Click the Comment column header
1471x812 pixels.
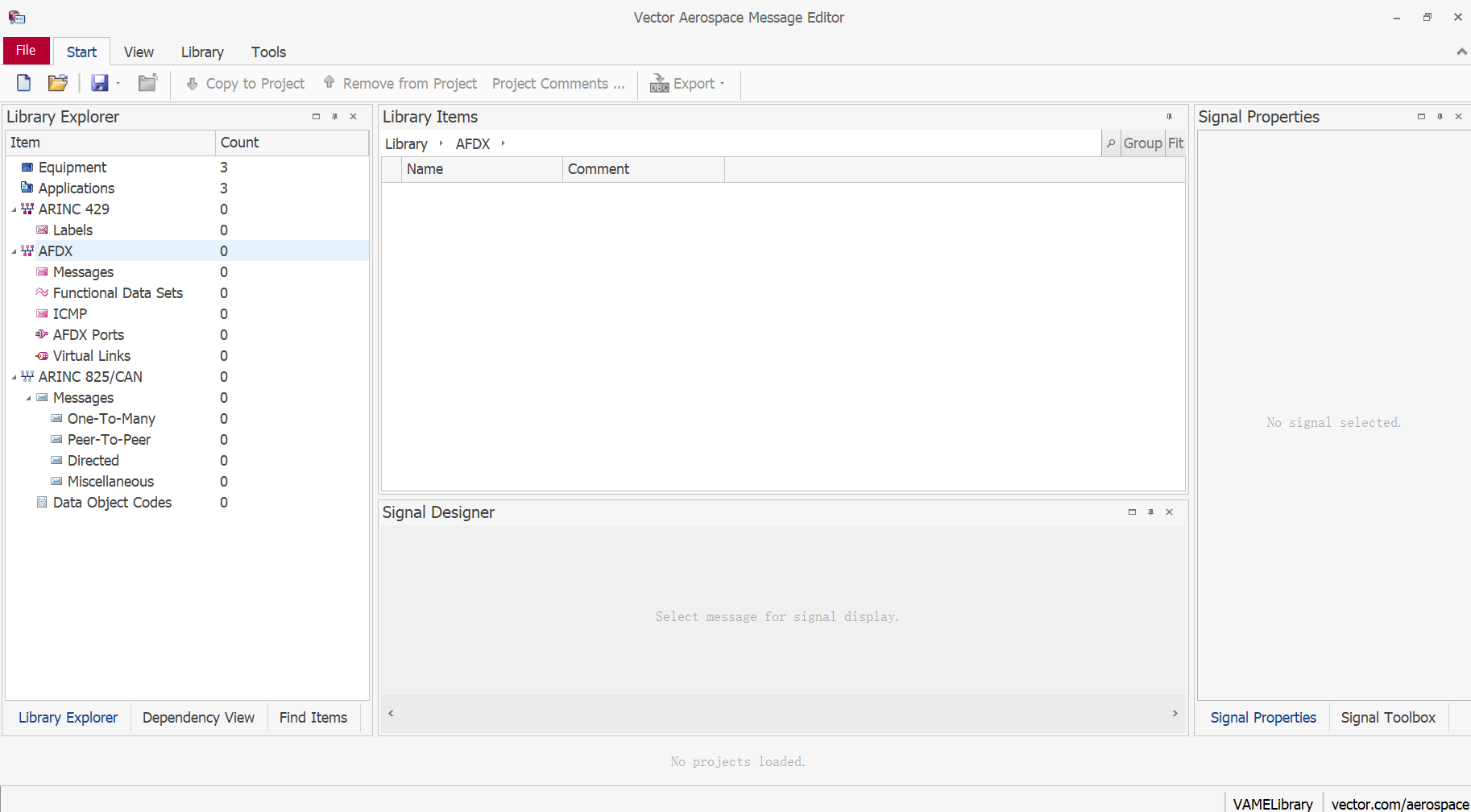[643, 169]
